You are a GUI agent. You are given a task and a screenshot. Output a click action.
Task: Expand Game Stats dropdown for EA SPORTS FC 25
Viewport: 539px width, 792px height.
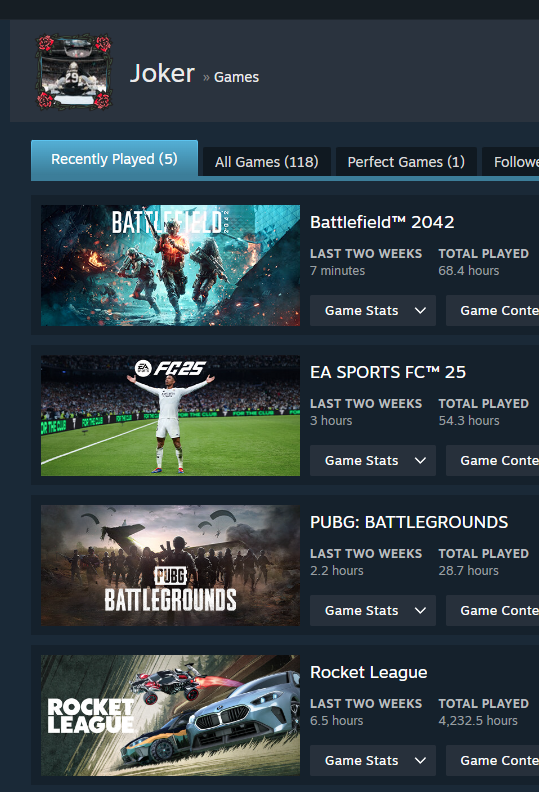click(373, 460)
